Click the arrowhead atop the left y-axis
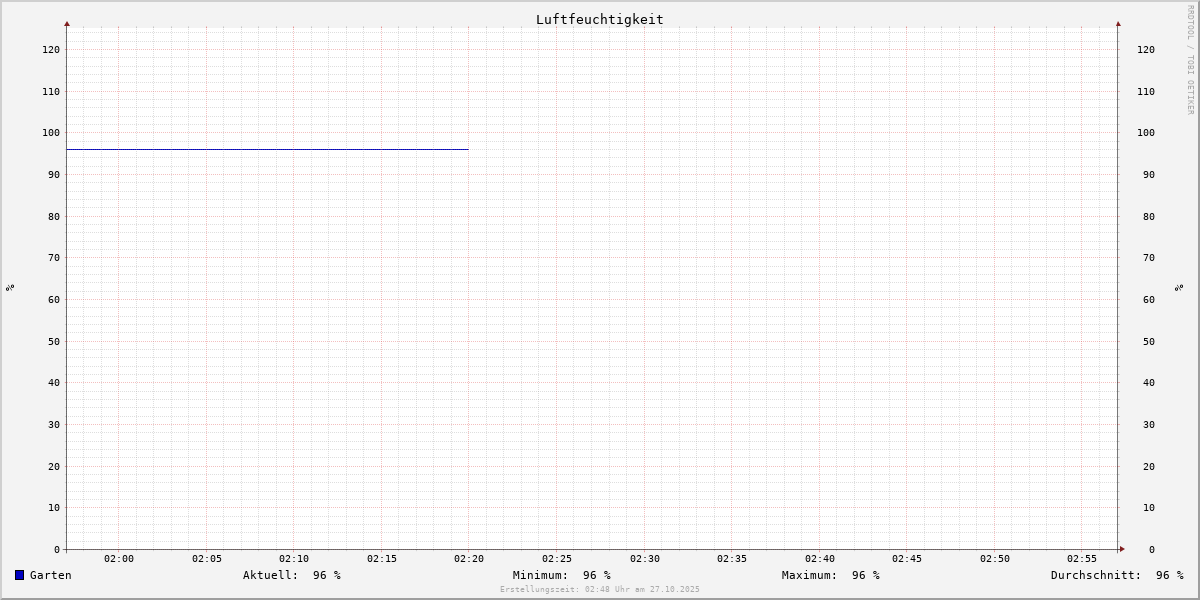Viewport: 1200px width, 600px height. point(67,23)
